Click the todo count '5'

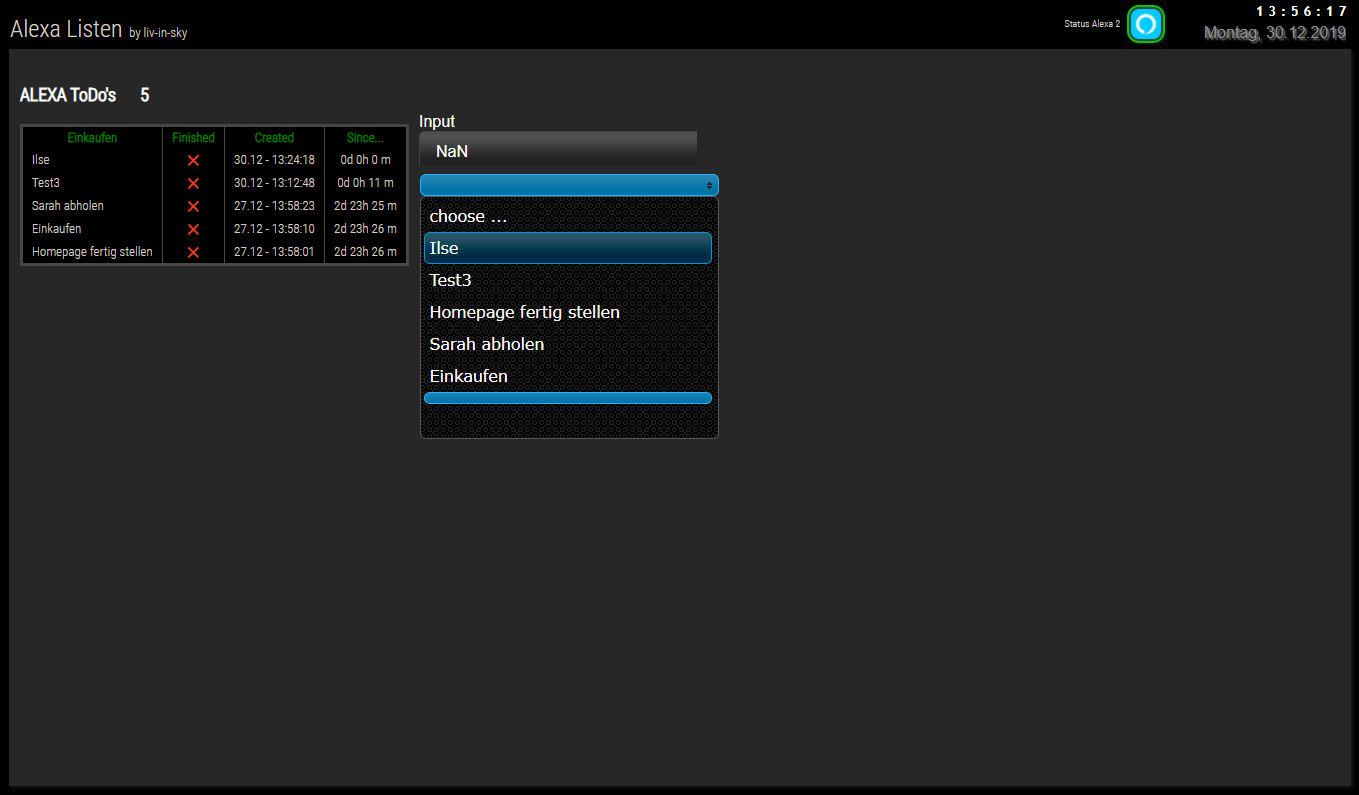point(145,96)
